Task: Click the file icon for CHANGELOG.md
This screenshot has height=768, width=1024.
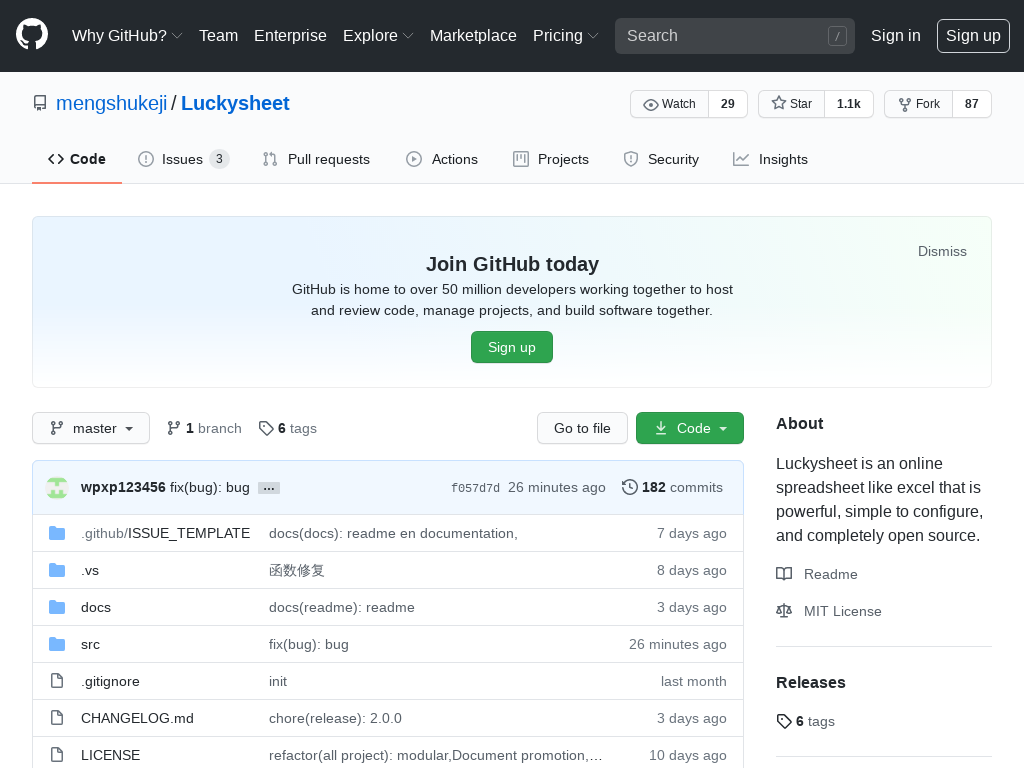Action: (x=57, y=718)
